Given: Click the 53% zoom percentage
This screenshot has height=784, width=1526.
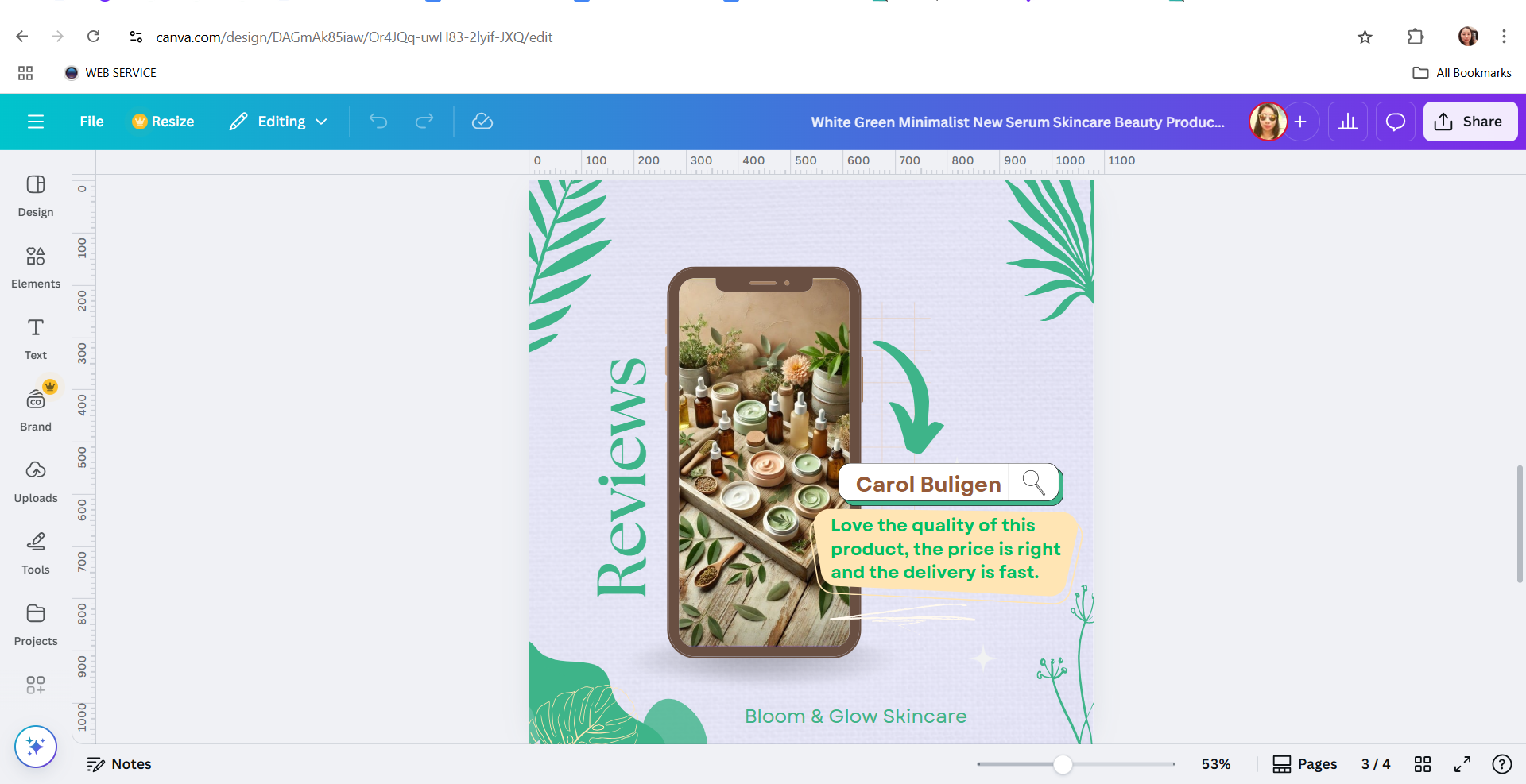Looking at the screenshot, I should 1216,764.
